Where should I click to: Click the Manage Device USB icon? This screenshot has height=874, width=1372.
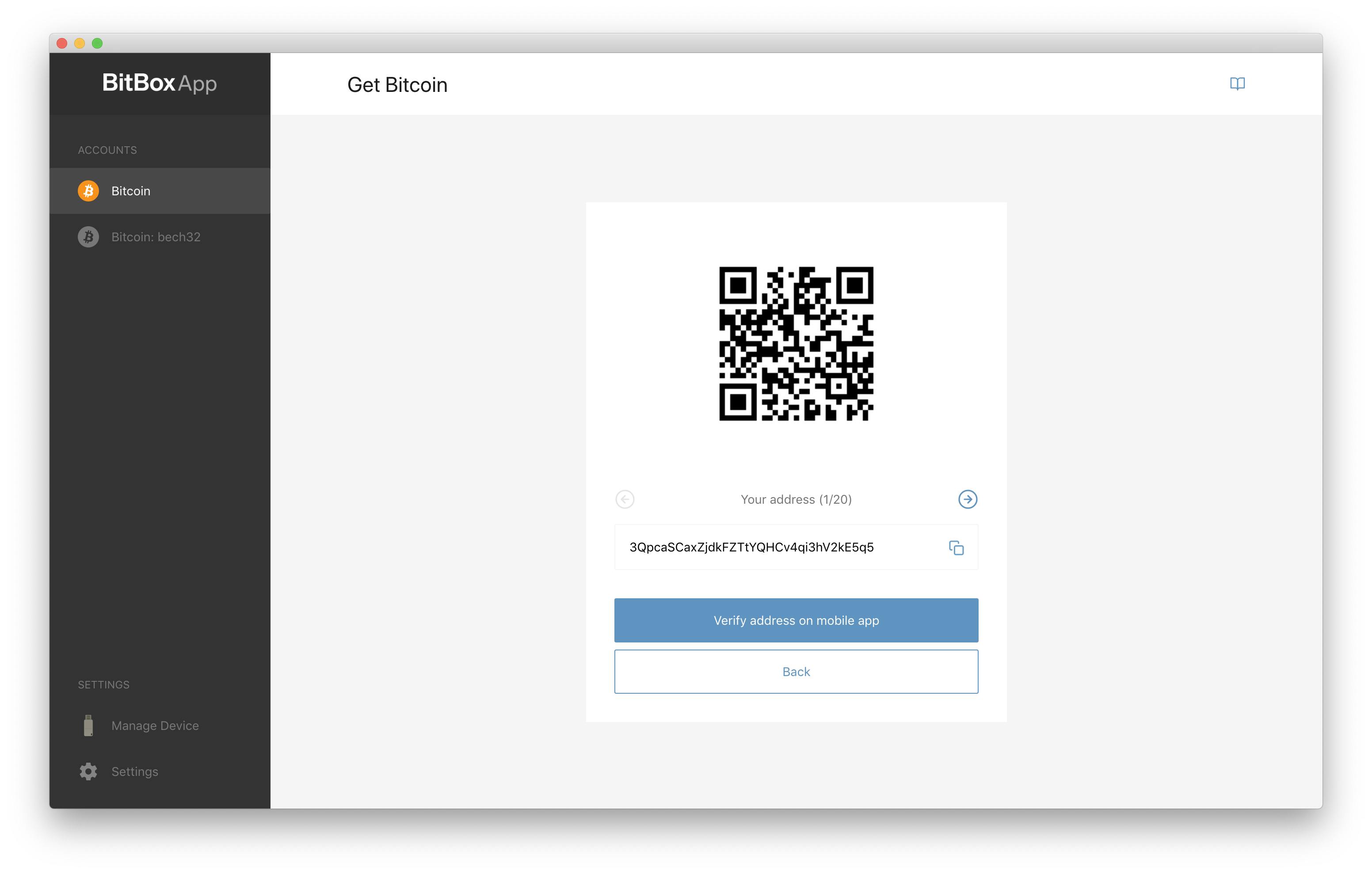(88, 725)
